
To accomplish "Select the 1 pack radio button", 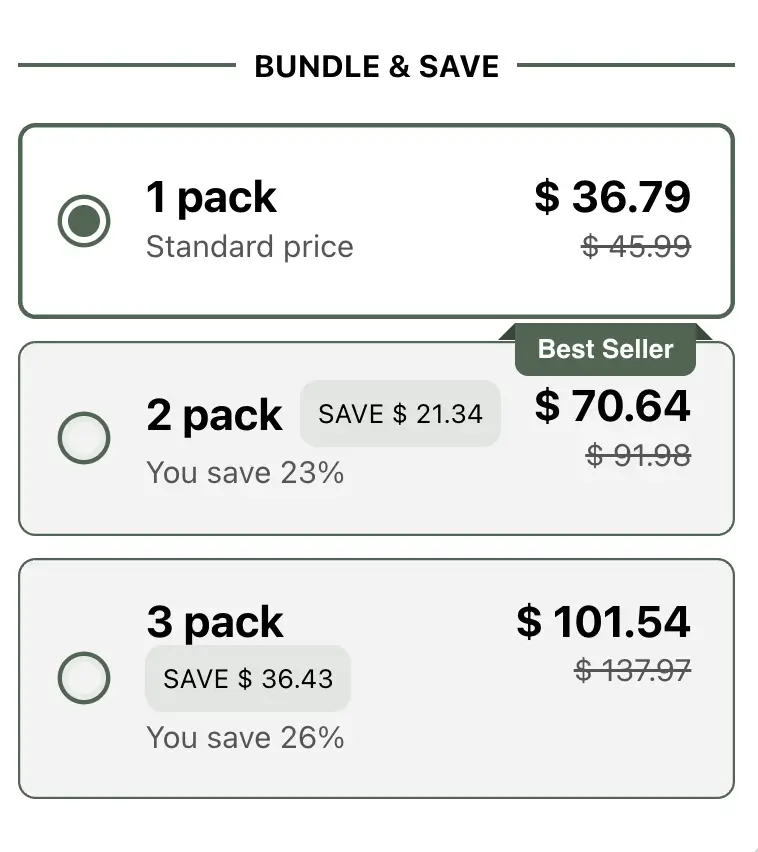I will click(85, 220).
